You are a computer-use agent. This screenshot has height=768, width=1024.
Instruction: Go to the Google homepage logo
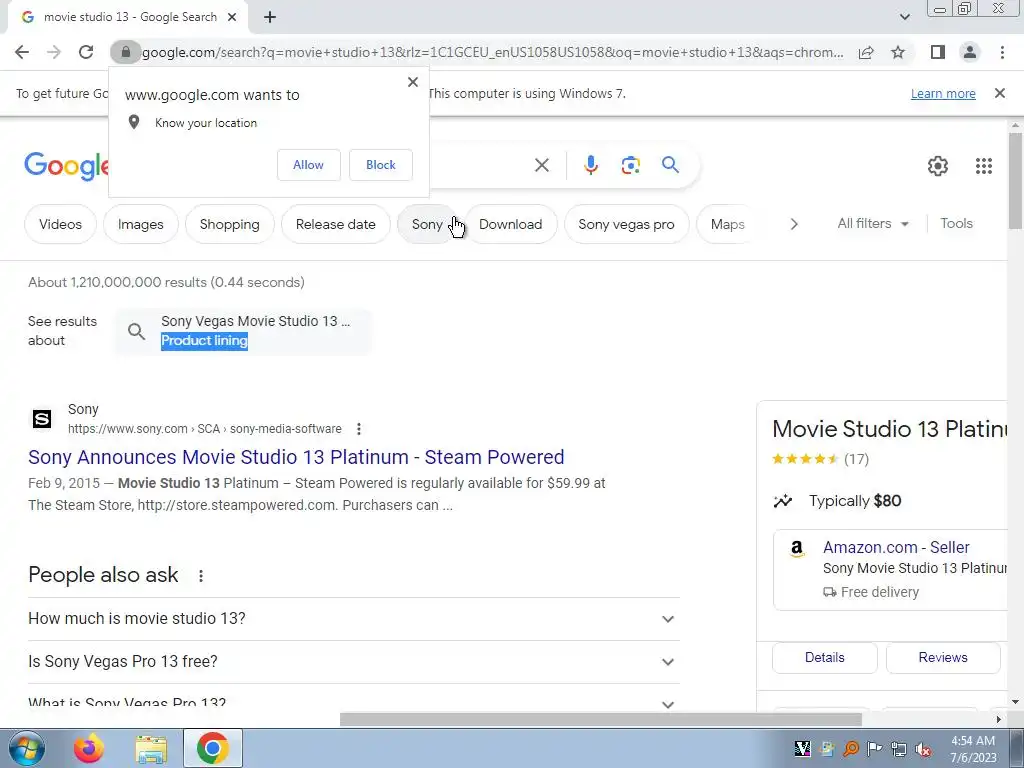tap(66, 166)
